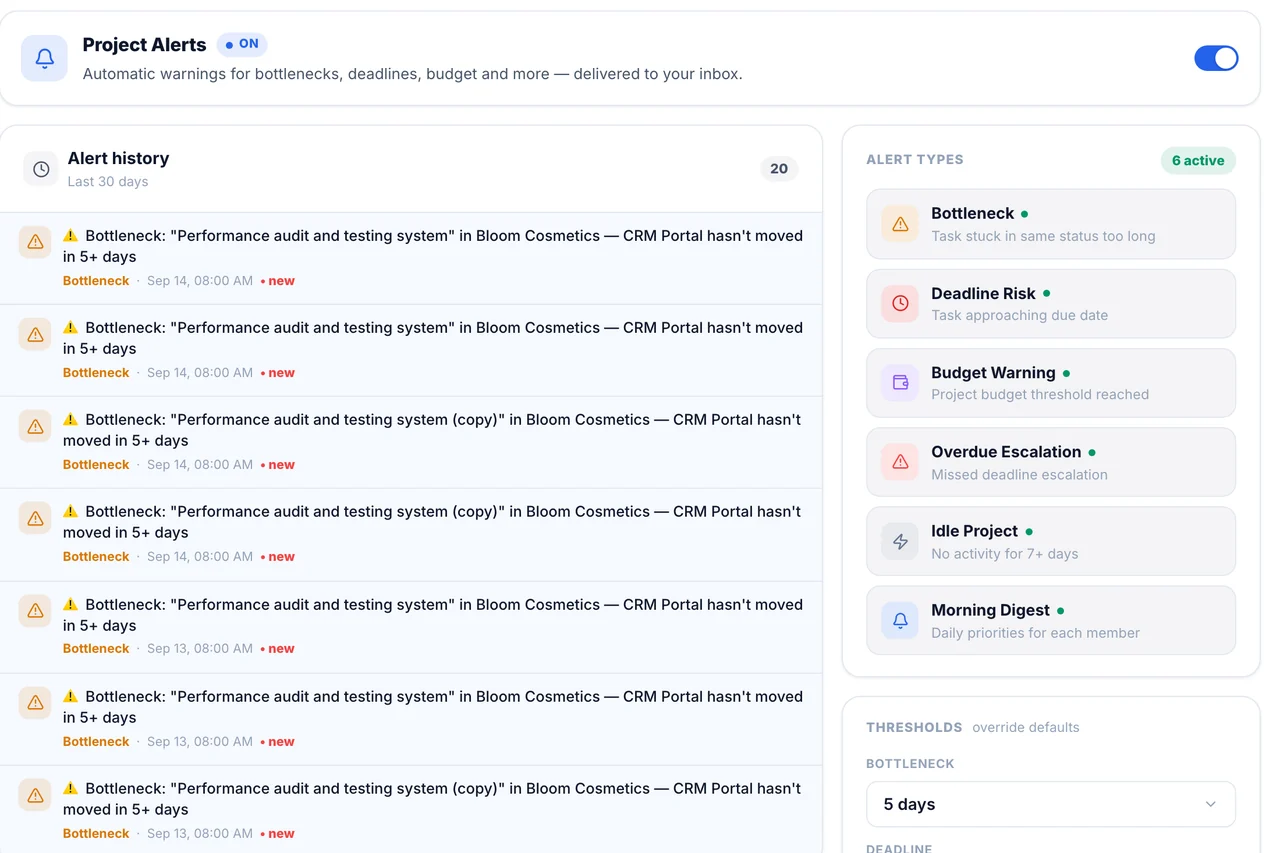Click the Budget Warning wallet icon
1280x853 pixels.
(x=900, y=383)
